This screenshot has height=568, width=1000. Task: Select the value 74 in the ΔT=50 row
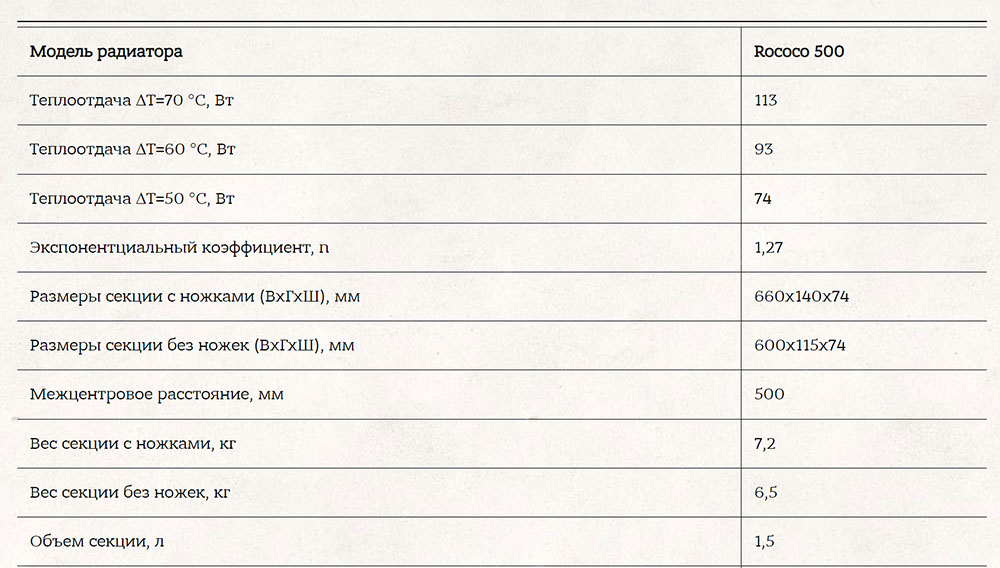(x=763, y=198)
